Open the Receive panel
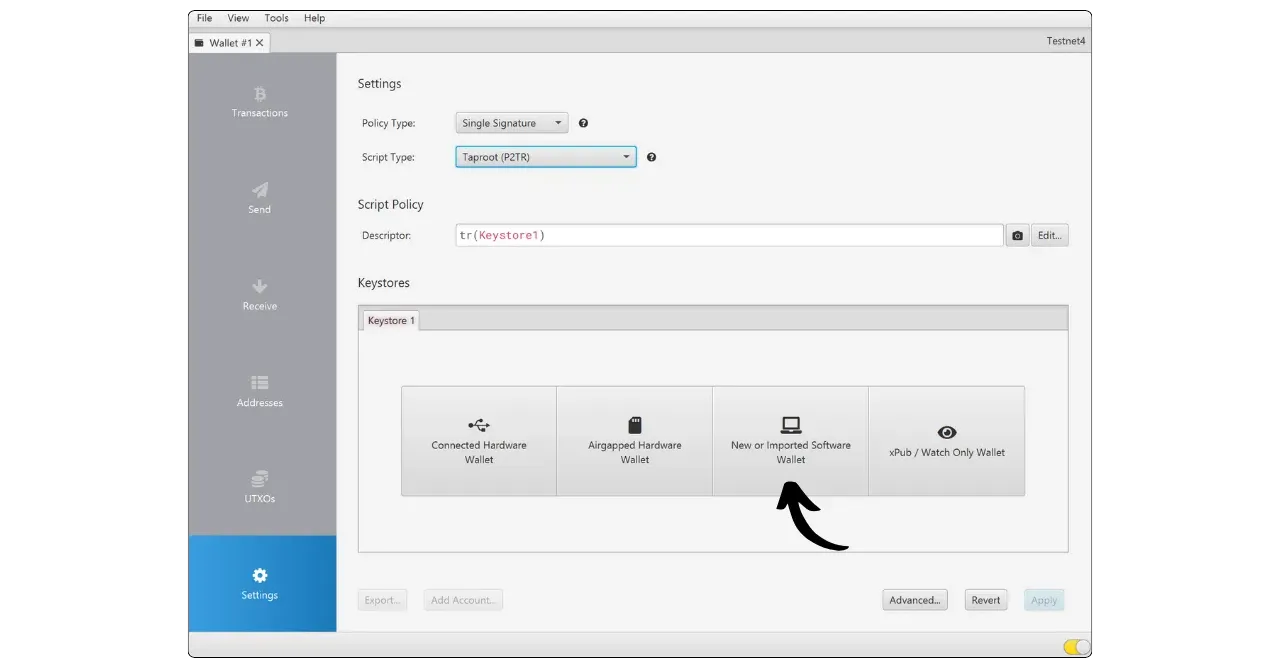This screenshot has width=1280, height=668. 260,295
